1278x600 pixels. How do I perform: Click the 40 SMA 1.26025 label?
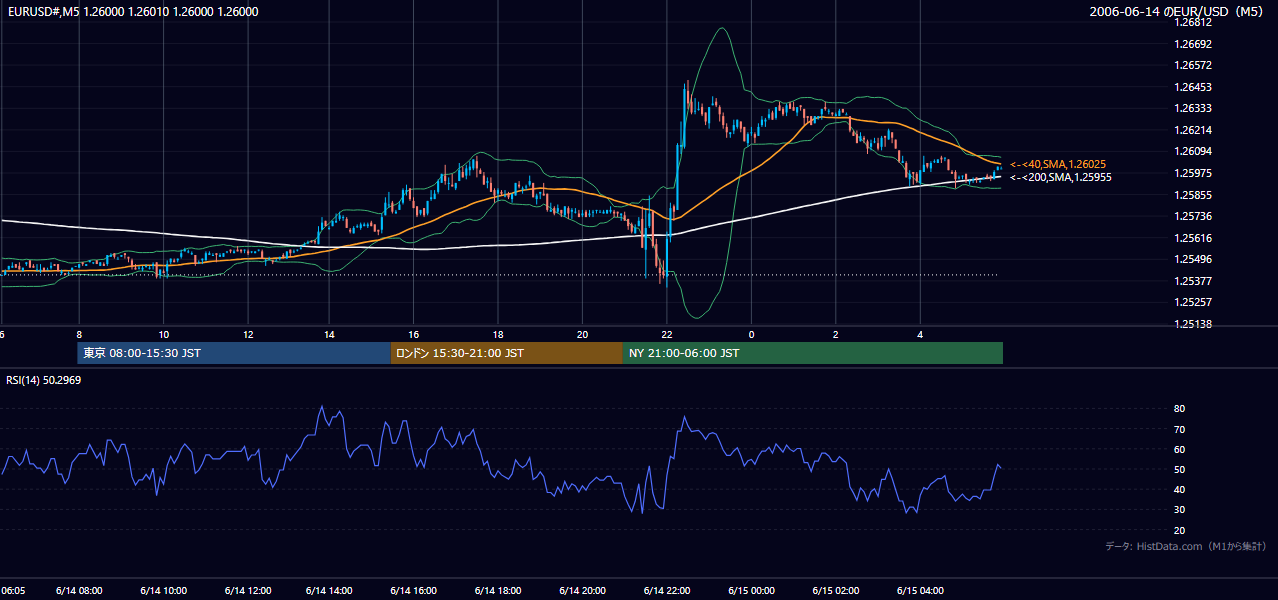pyautogui.click(x=1058, y=164)
